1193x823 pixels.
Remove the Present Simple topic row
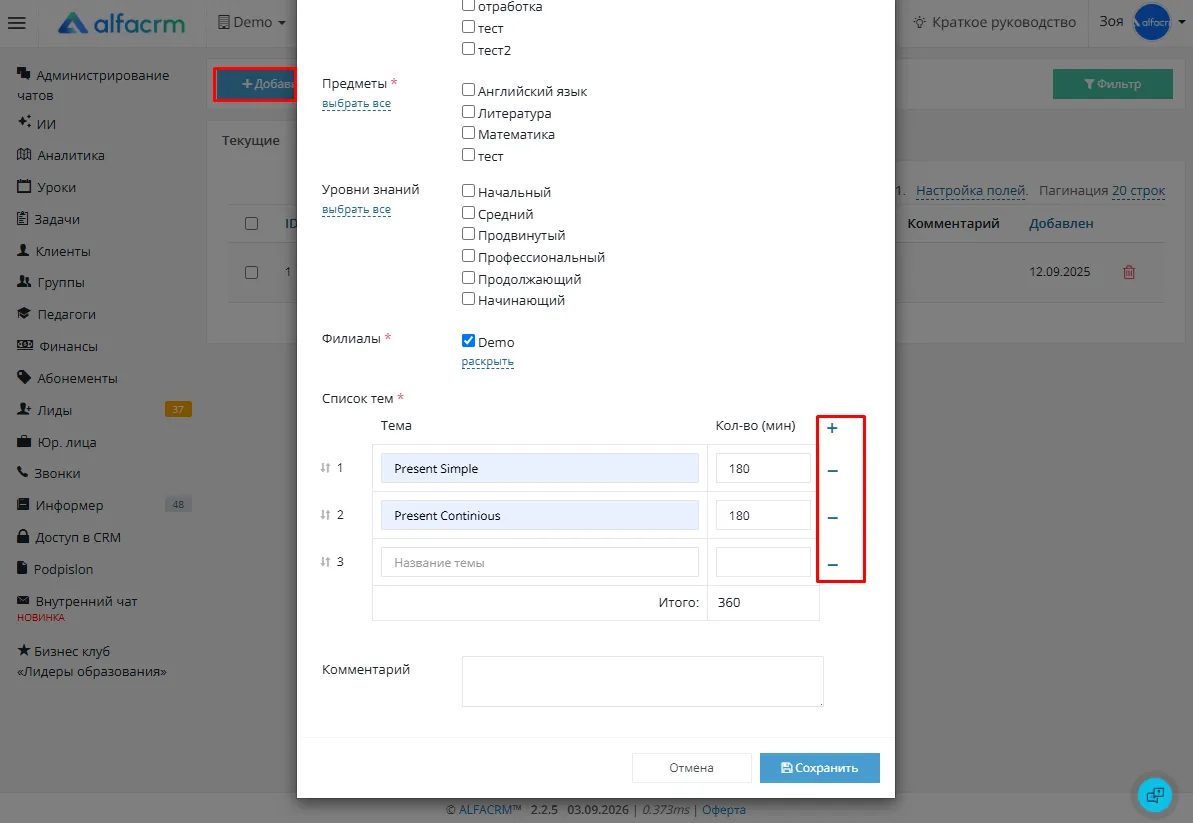832,471
